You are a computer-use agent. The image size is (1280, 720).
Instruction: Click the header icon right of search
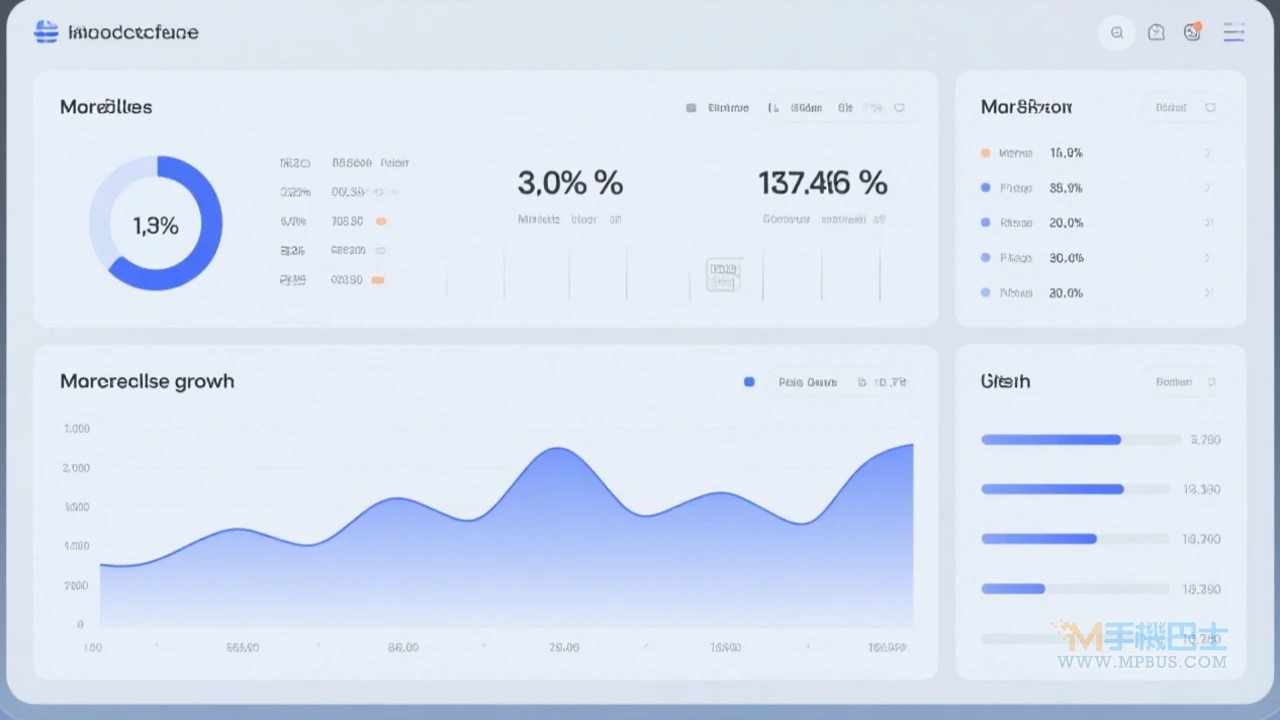click(x=1157, y=32)
